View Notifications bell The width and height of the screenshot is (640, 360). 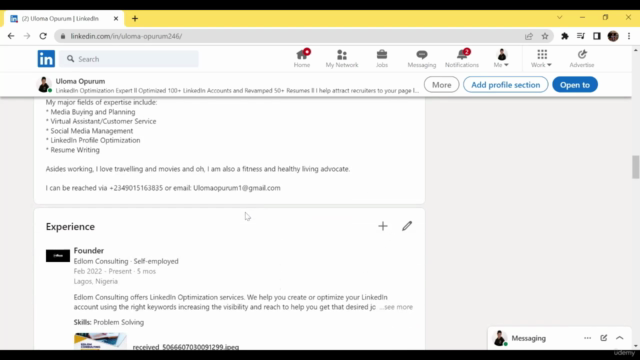(462, 58)
